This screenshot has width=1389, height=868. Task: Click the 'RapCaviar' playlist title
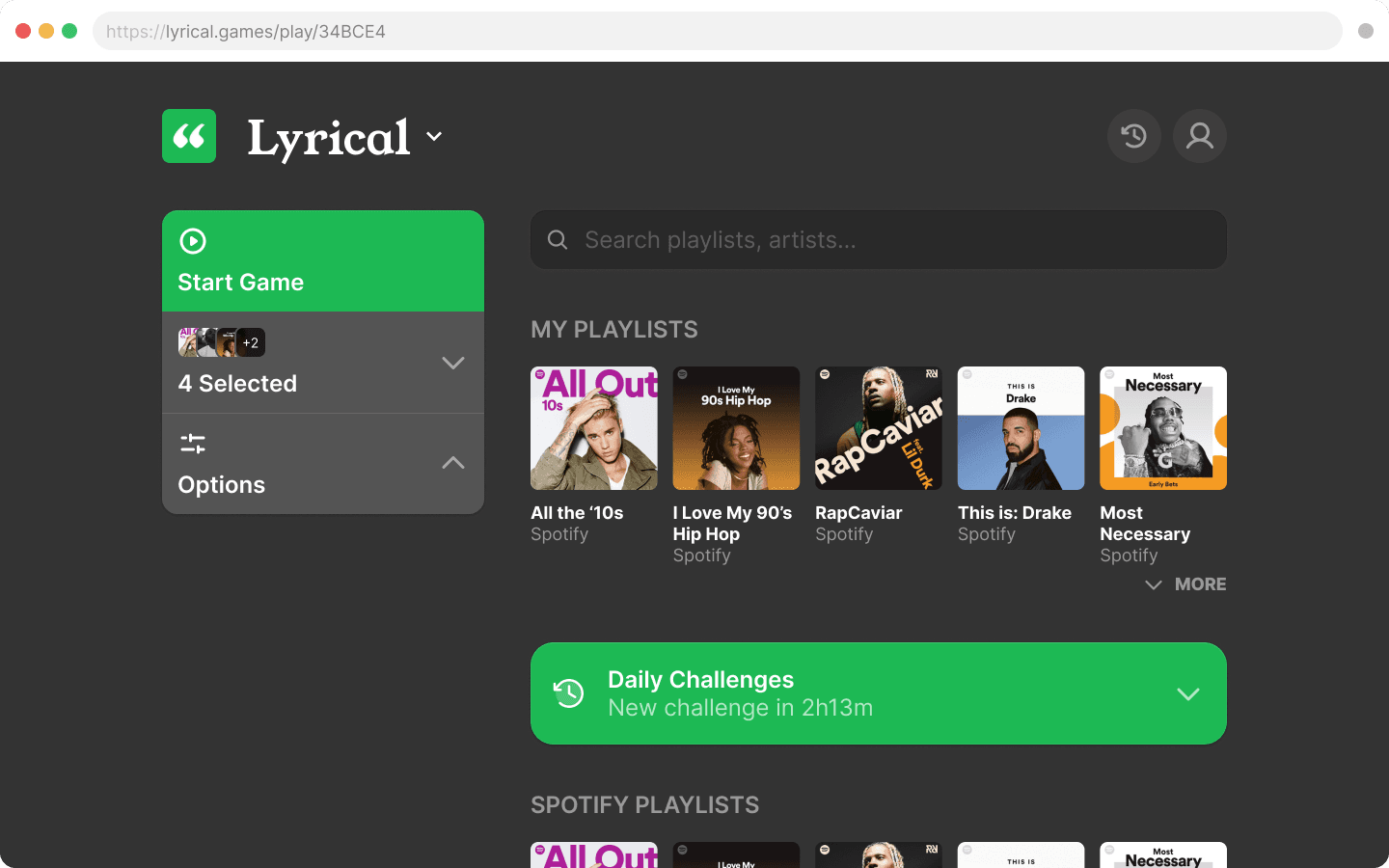coord(858,513)
